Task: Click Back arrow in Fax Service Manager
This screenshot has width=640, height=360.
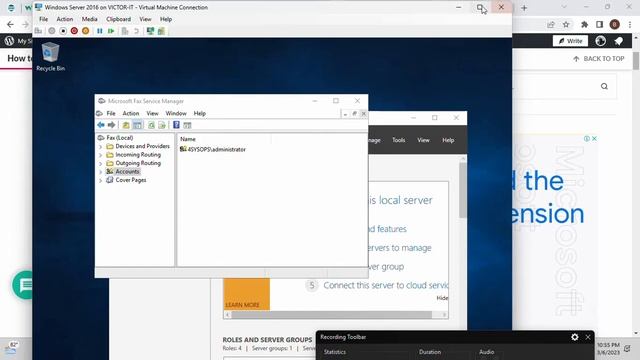Action: coord(100,125)
